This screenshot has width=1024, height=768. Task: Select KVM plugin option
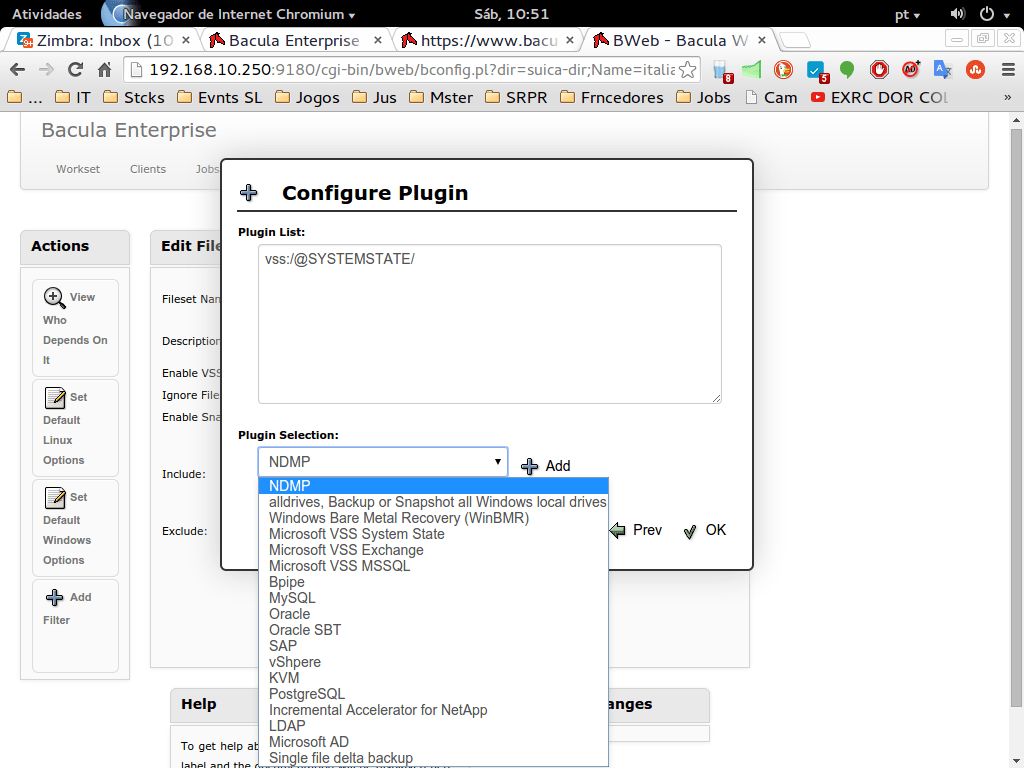[434, 678]
